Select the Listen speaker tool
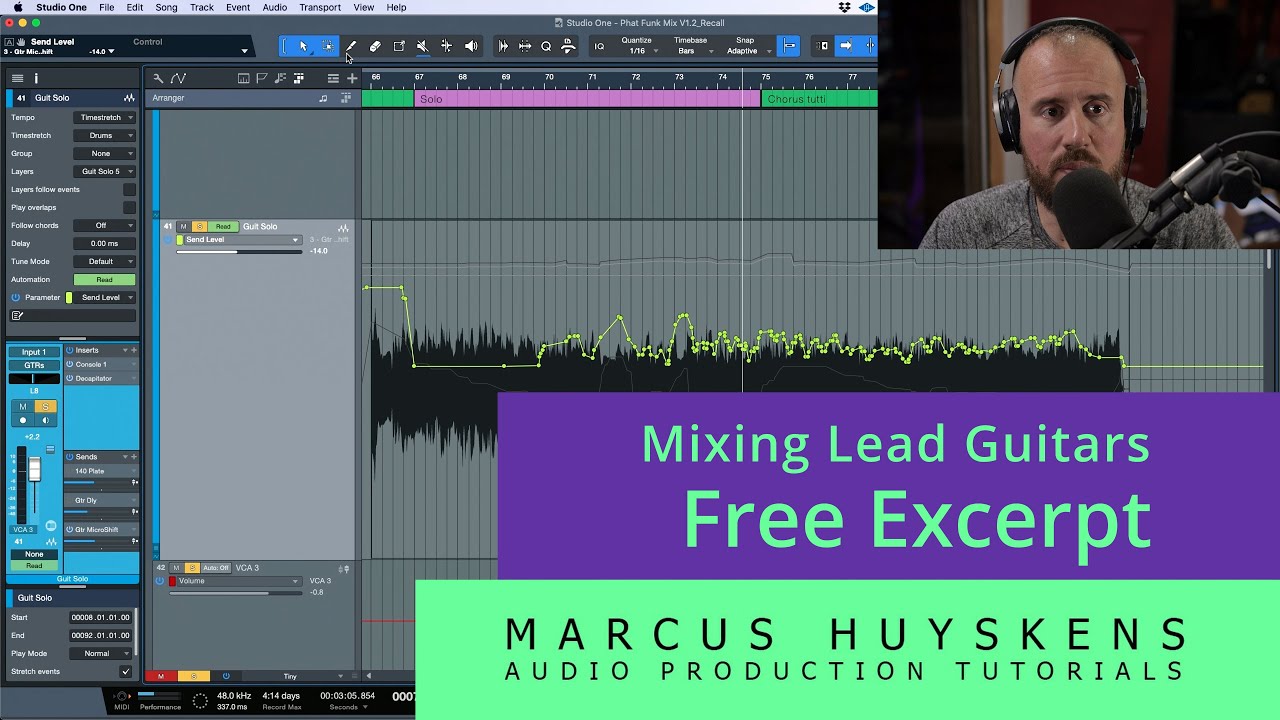Image resolution: width=1280 pixels, height=720 pixels. click(x=470, y=46)
